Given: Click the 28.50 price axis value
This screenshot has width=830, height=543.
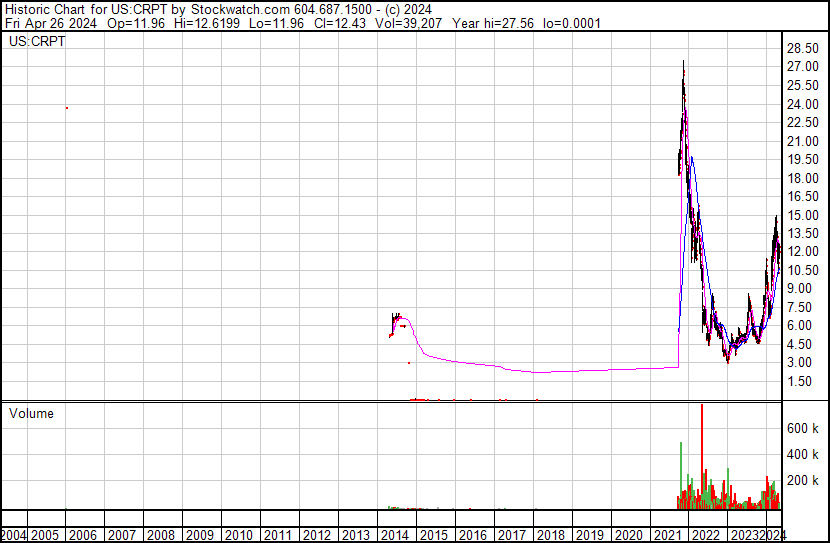Looking at the screenshot, I should (803, 48).
